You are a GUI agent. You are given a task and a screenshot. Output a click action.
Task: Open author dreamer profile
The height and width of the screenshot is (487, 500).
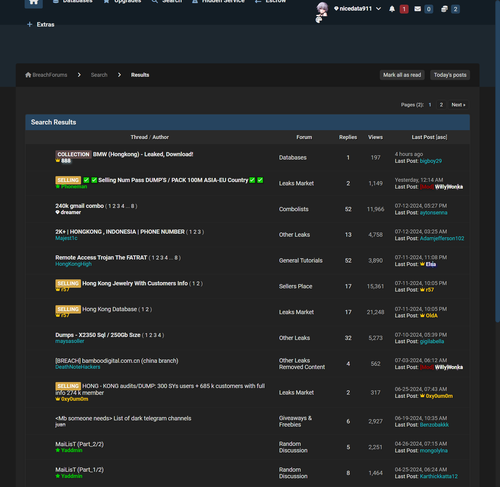pos(71,212)
